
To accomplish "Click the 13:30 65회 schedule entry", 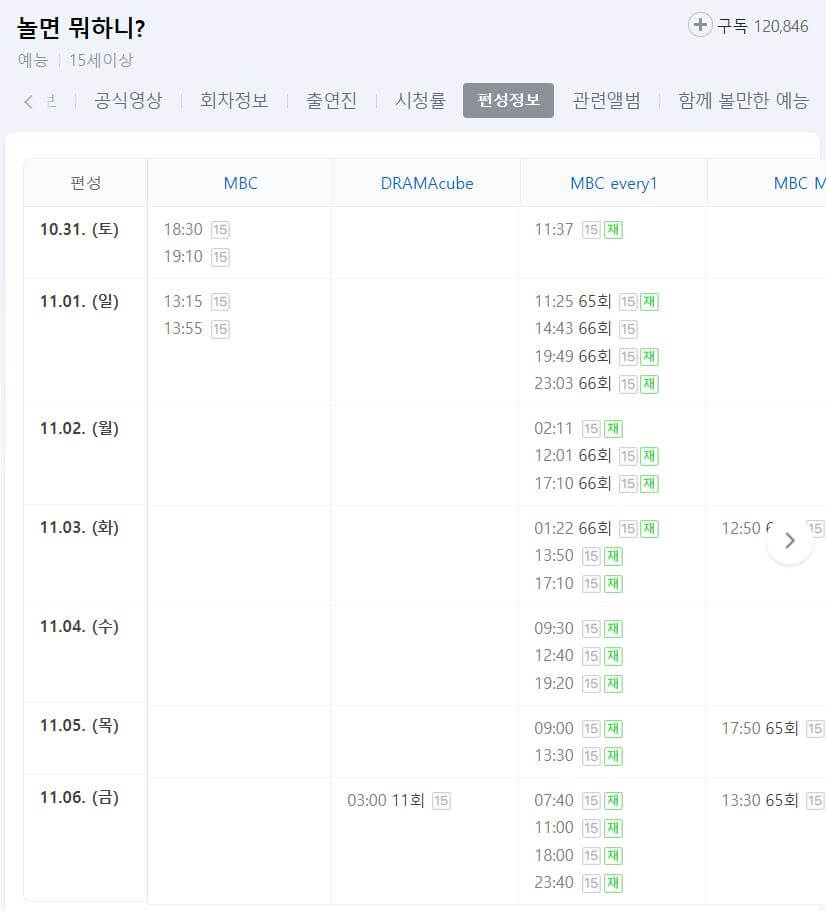I will [773, 801].
